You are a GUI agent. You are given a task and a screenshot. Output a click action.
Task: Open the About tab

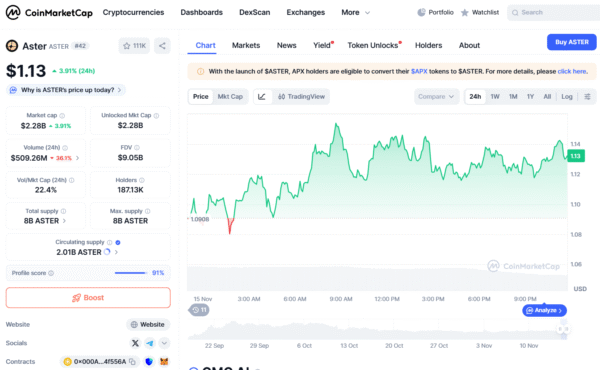[469, 46]
